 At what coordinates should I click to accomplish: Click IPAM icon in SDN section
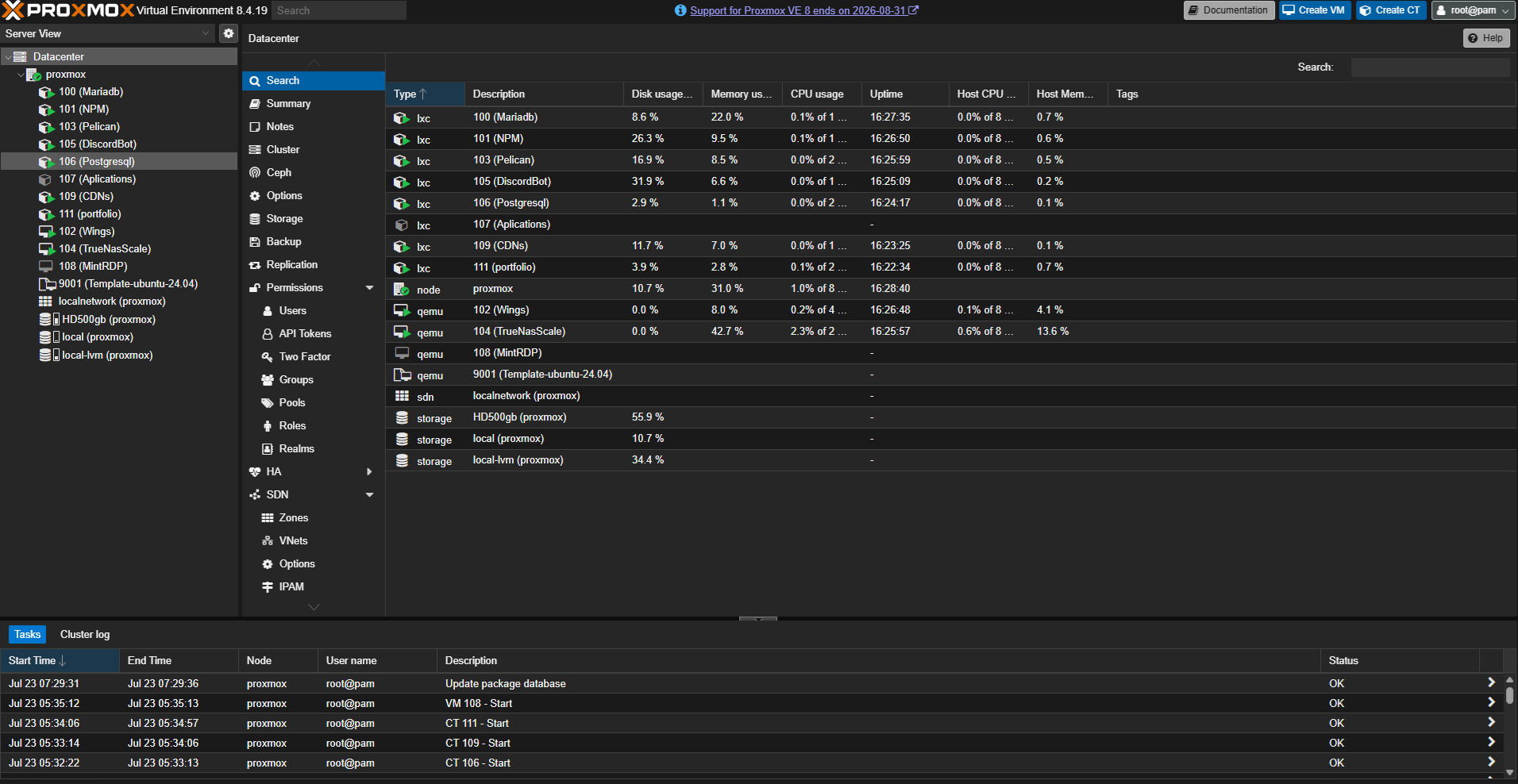268,587
